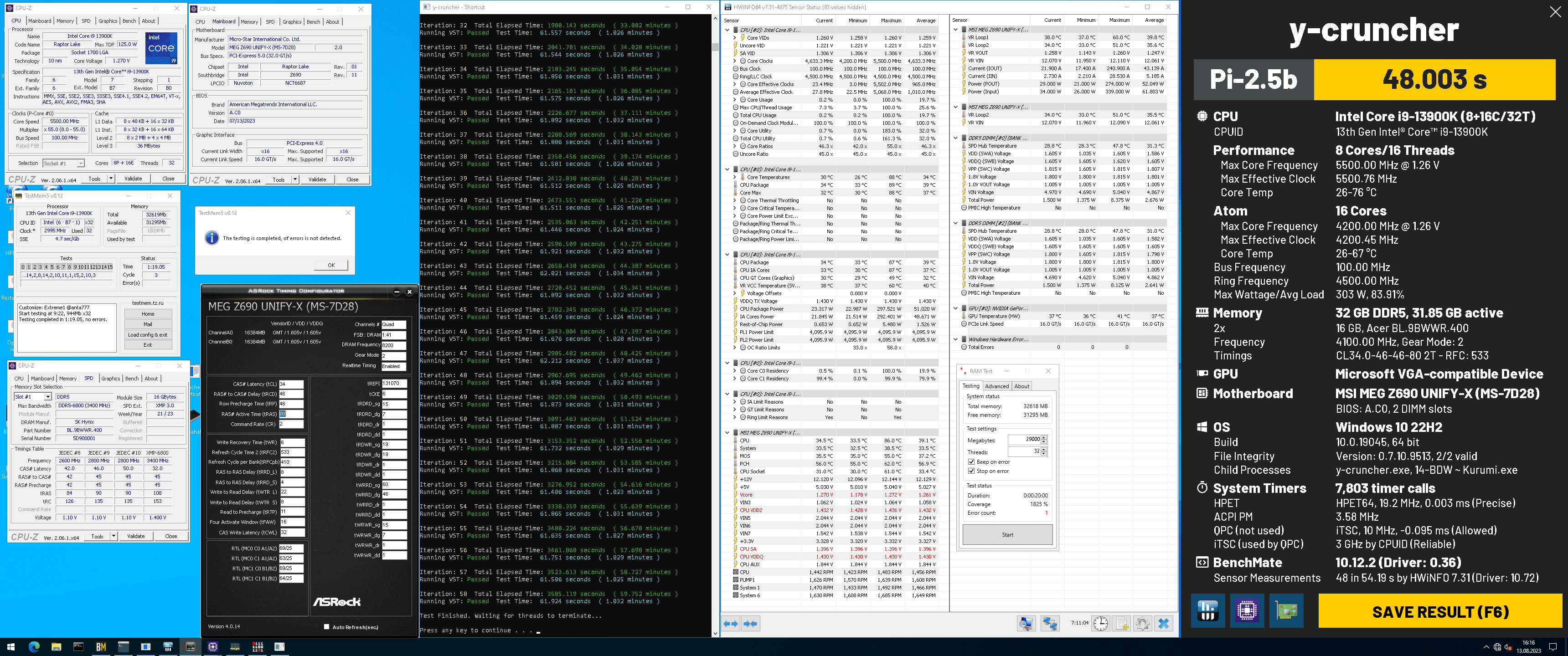The image size is (1568, 656).
Task: Click BenchMate graphics card icon
Action: click(1285, 610)
